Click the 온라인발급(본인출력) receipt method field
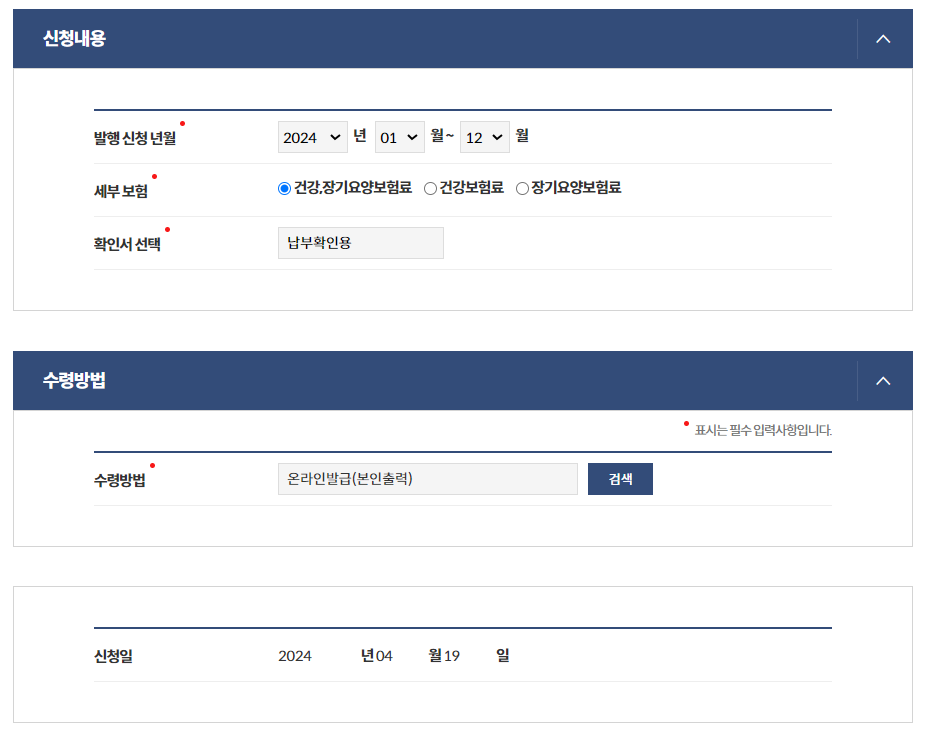931x731 pixels. click(427, 478)
